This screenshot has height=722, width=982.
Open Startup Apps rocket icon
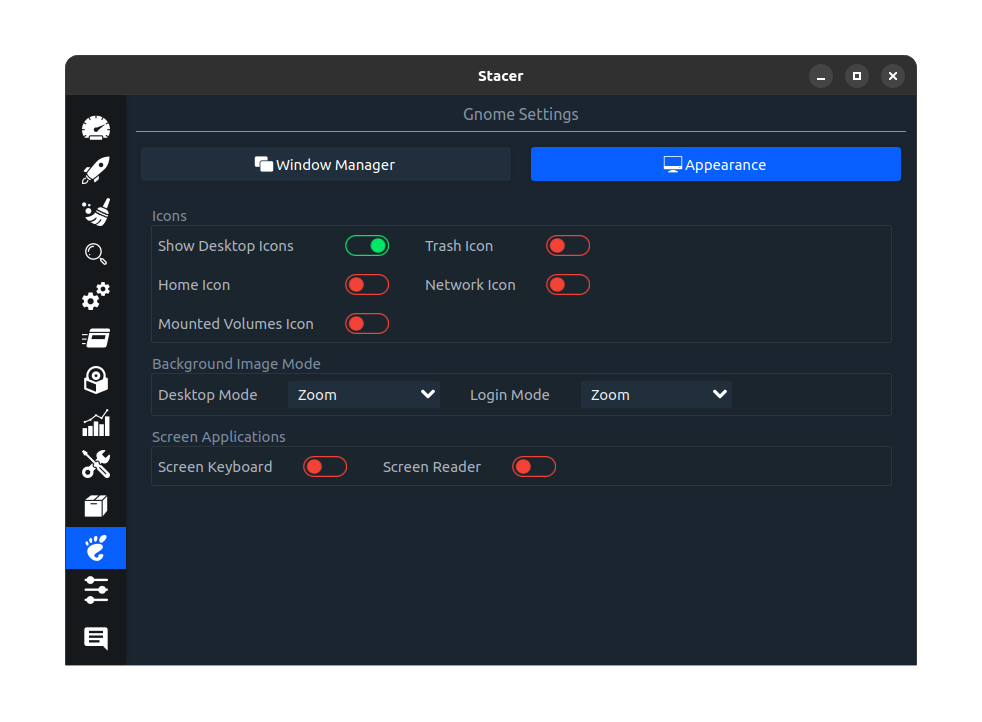tap(96, 170)
